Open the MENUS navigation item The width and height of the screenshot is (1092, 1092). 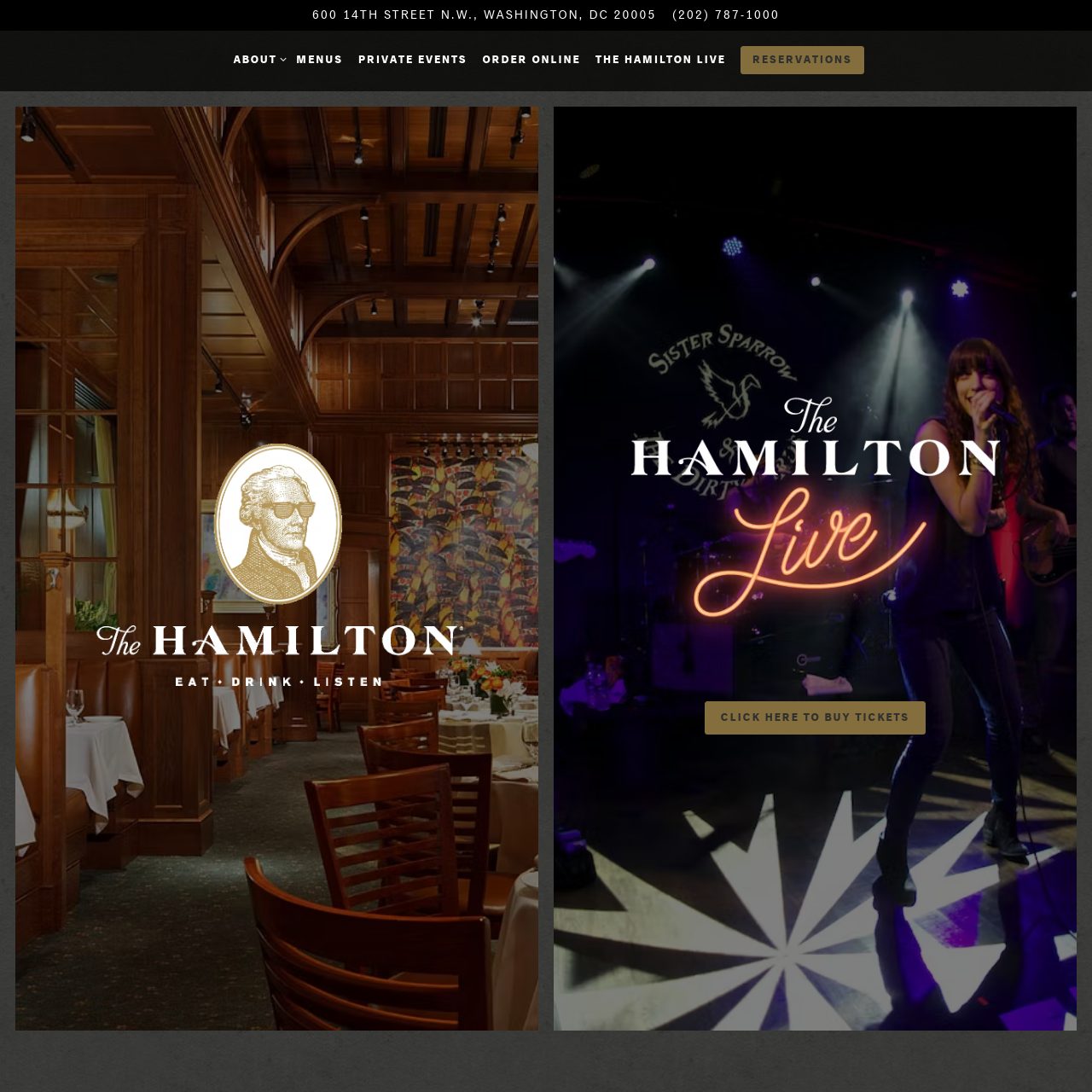(319, 58)
